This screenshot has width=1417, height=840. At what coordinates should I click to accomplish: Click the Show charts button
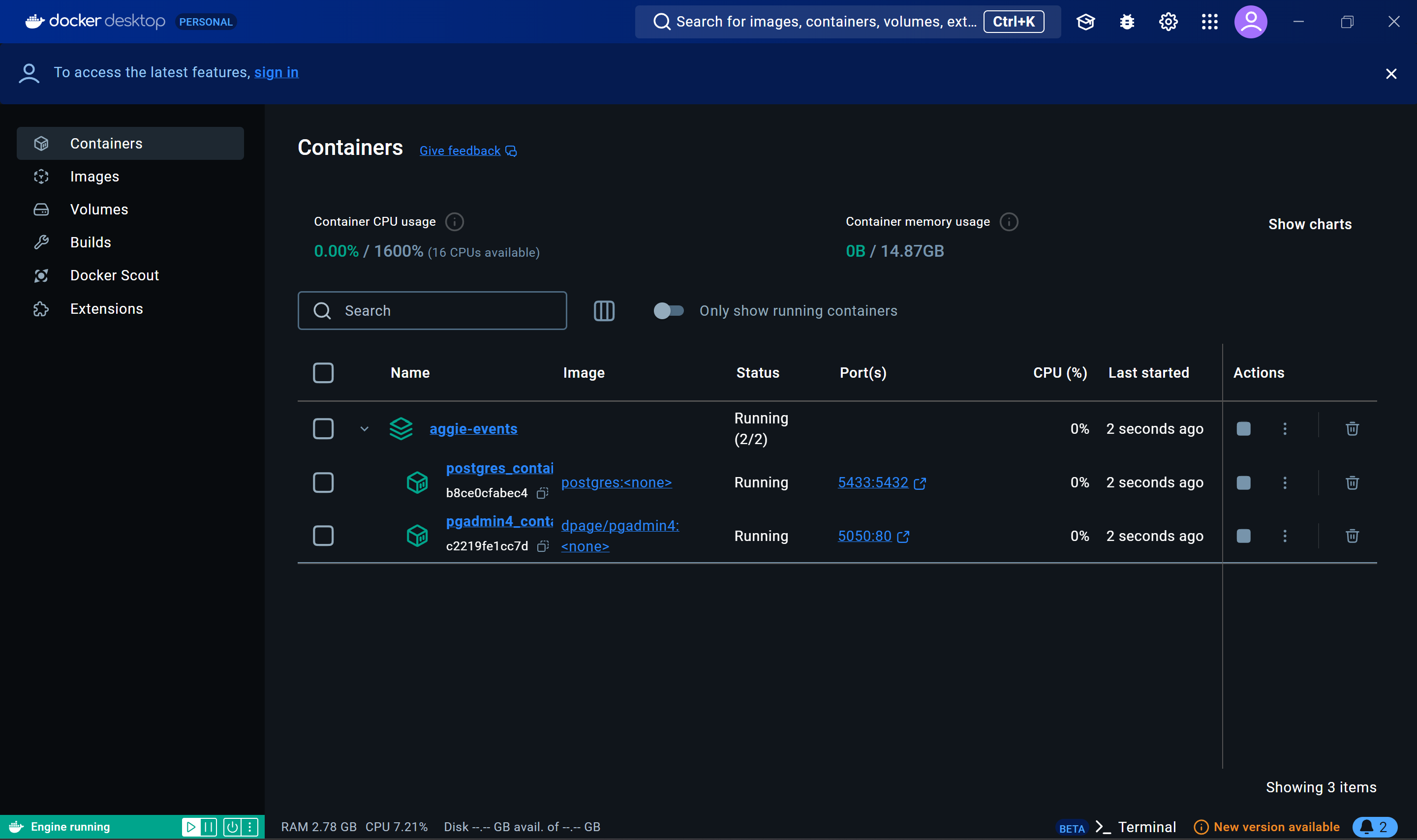[1309, 224]
